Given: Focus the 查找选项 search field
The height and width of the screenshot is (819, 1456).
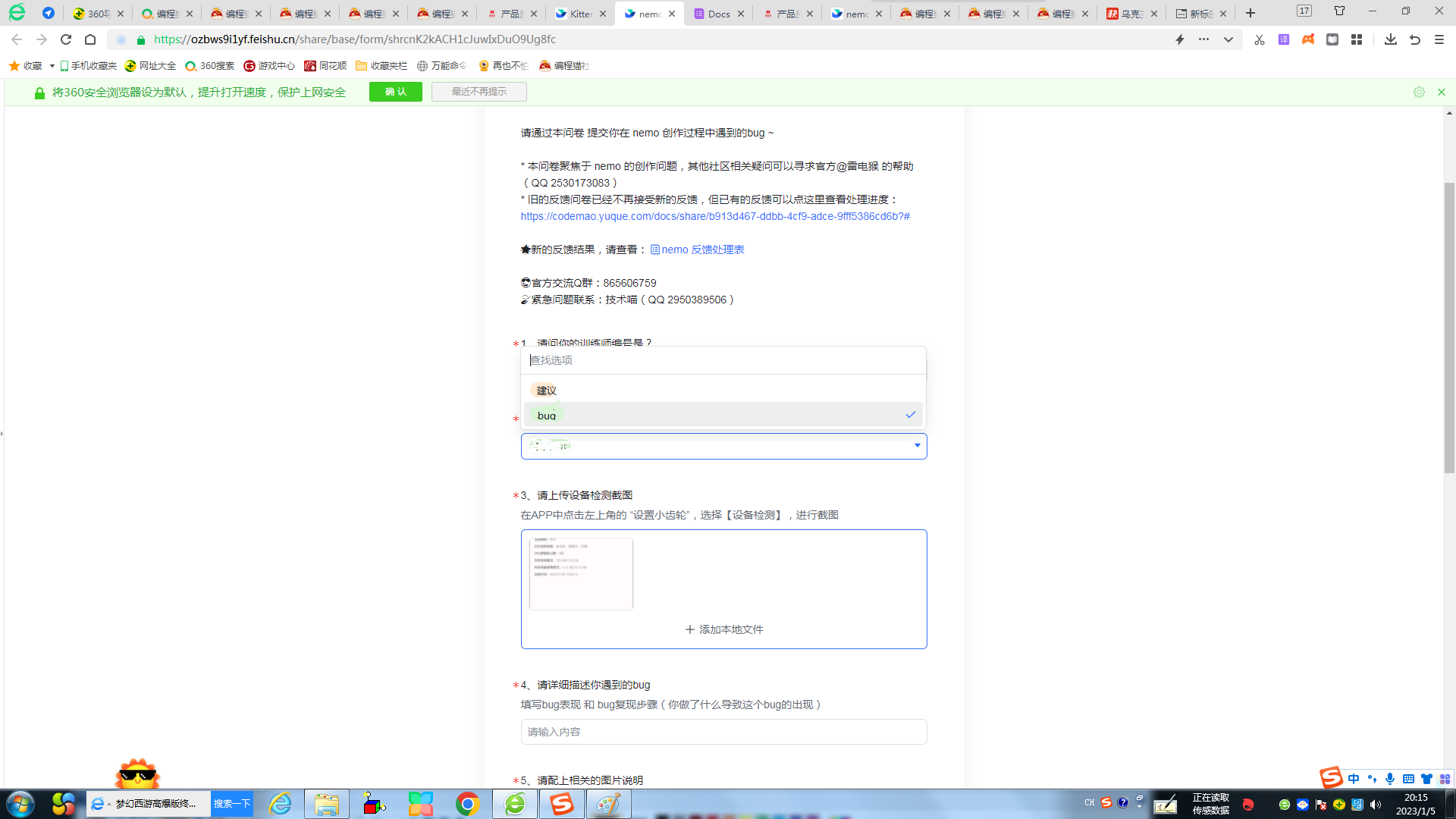Looking at the screenshot, I should [723, 360].
